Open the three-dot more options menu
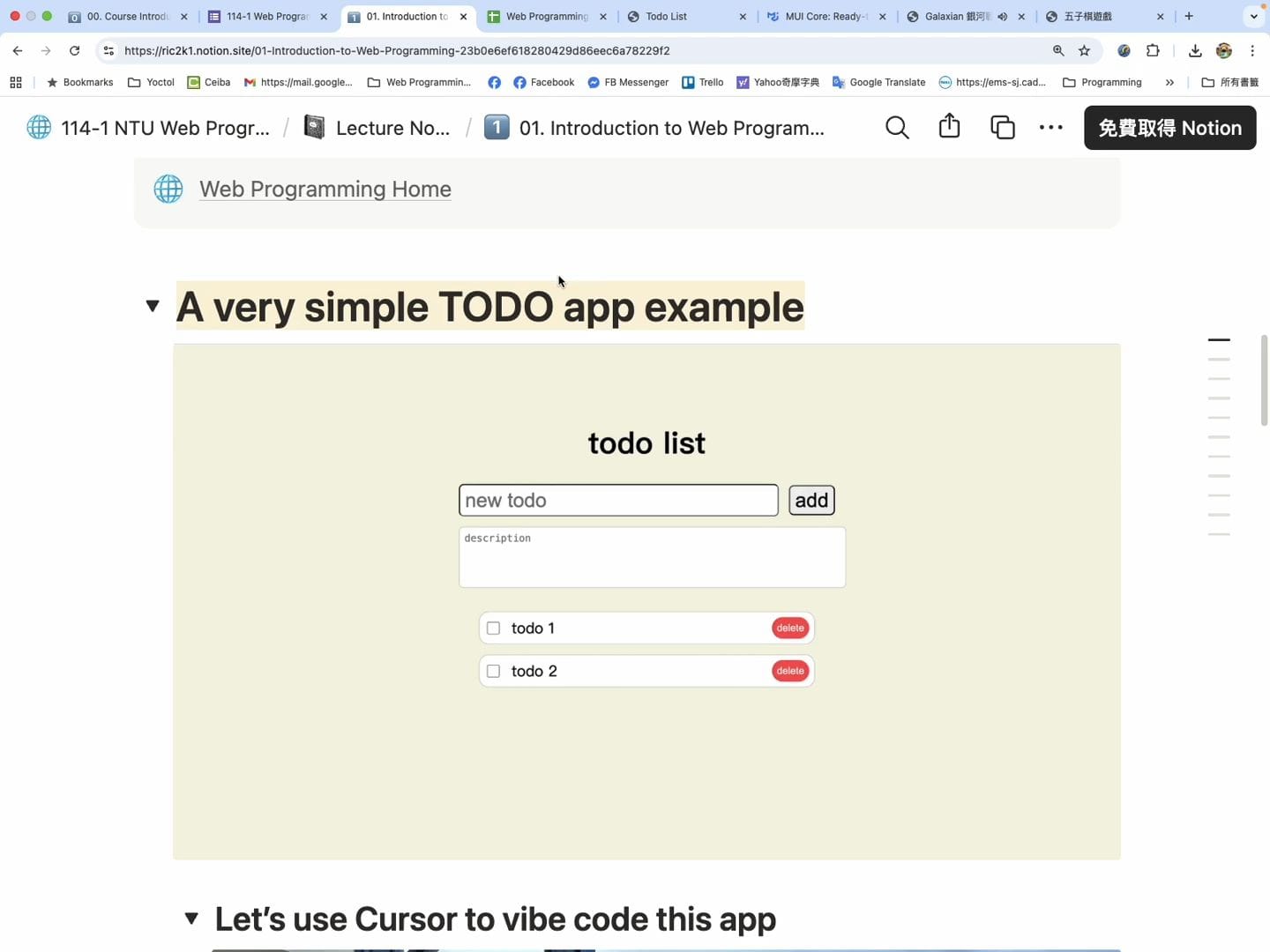 [x=1050, y=128]
